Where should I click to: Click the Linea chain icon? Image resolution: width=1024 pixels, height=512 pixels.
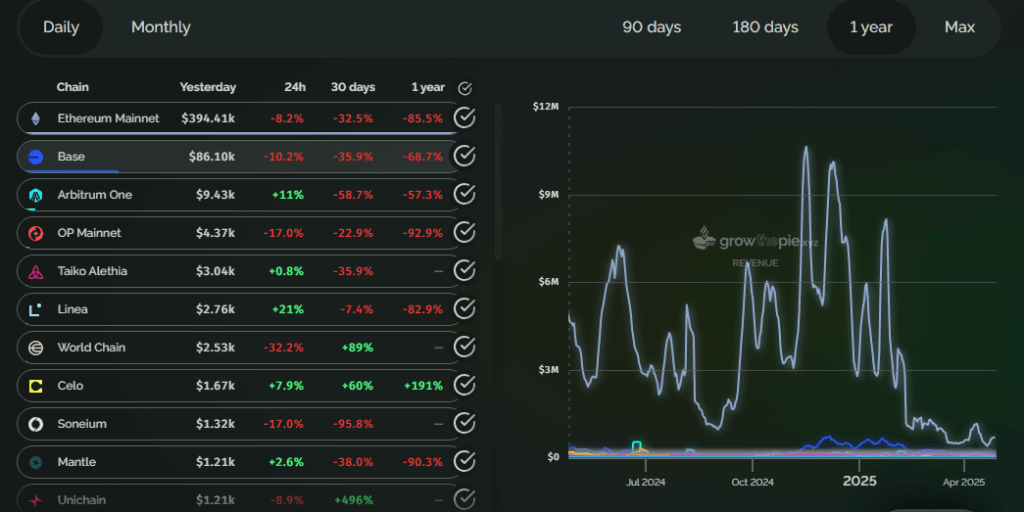[36, 310]
